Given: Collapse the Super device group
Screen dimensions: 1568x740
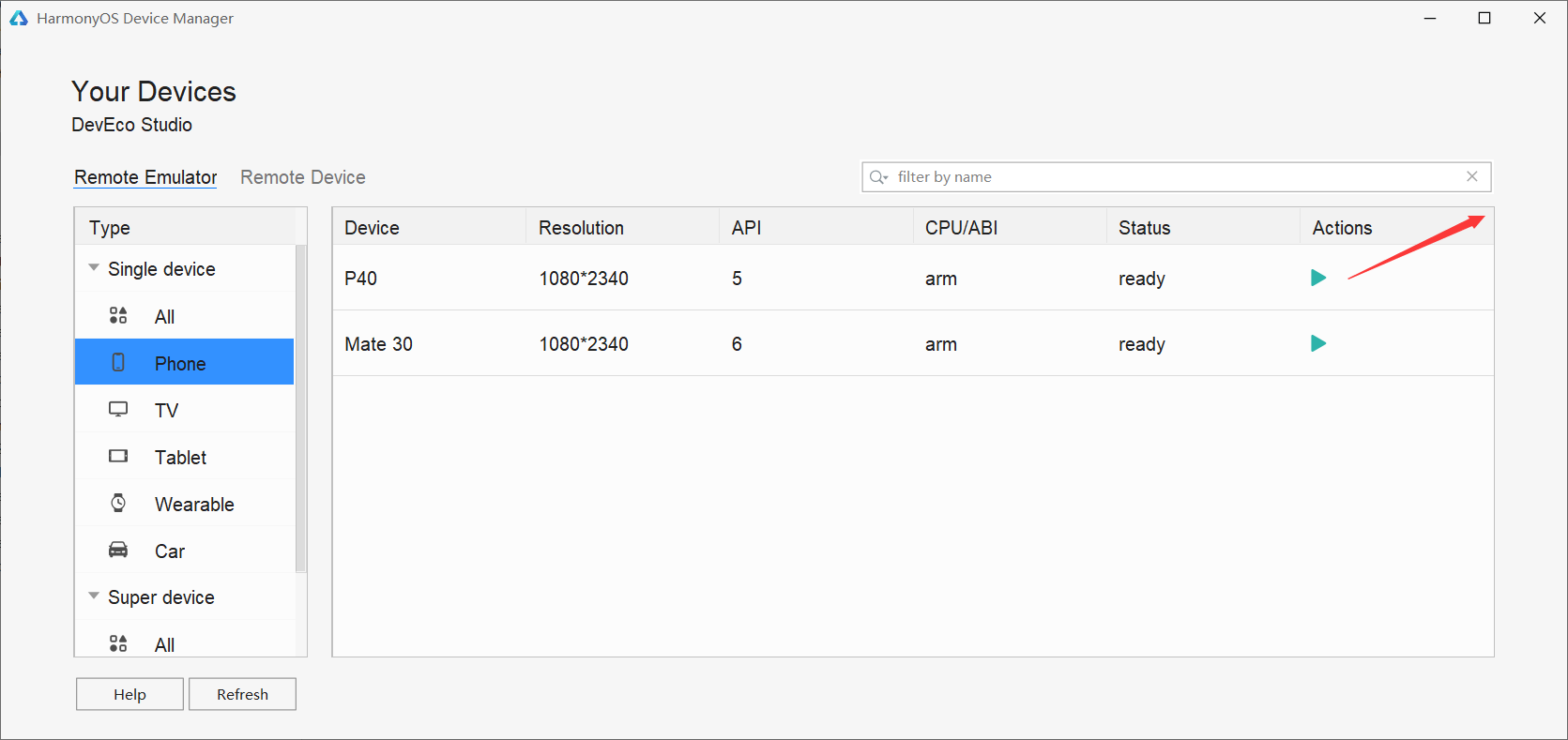Looking at the screenshot, I should 94,597.
